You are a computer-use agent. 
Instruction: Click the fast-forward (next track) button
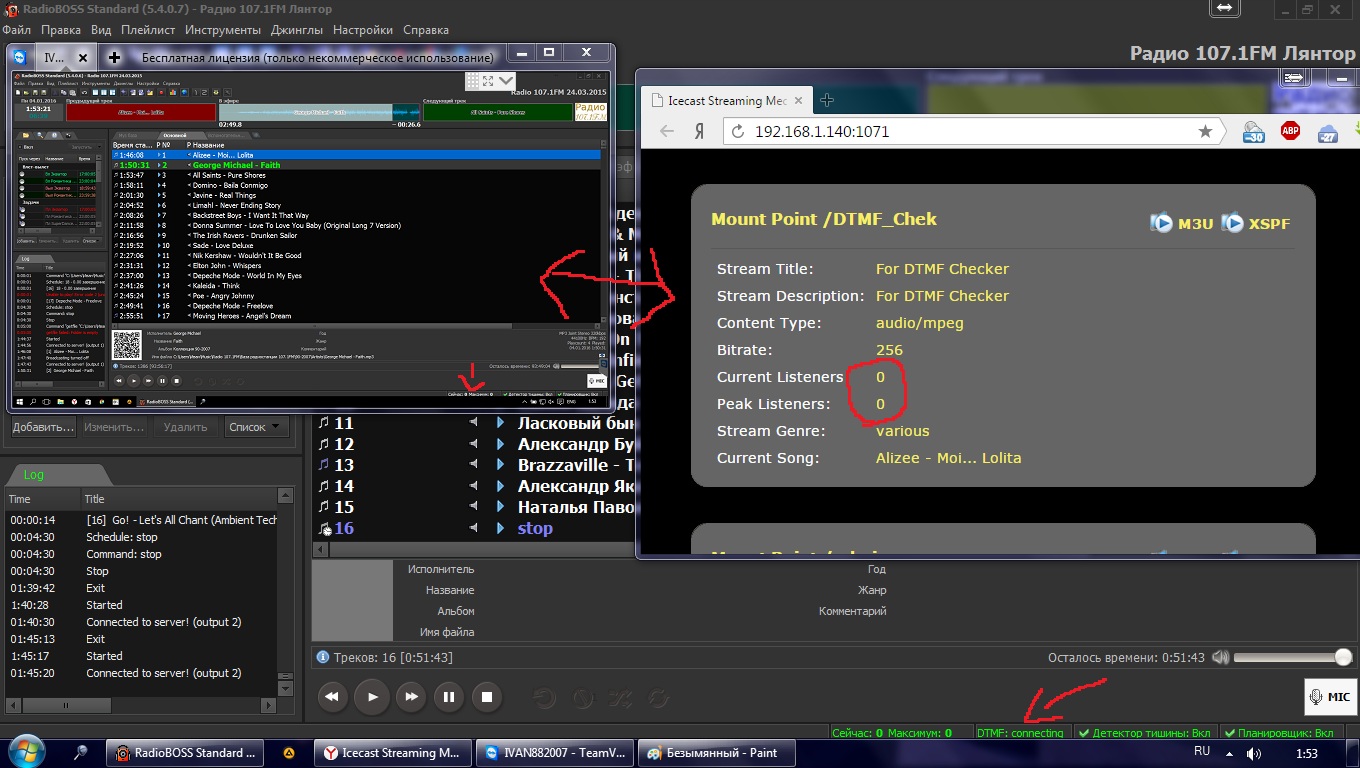tap(410, 697)
